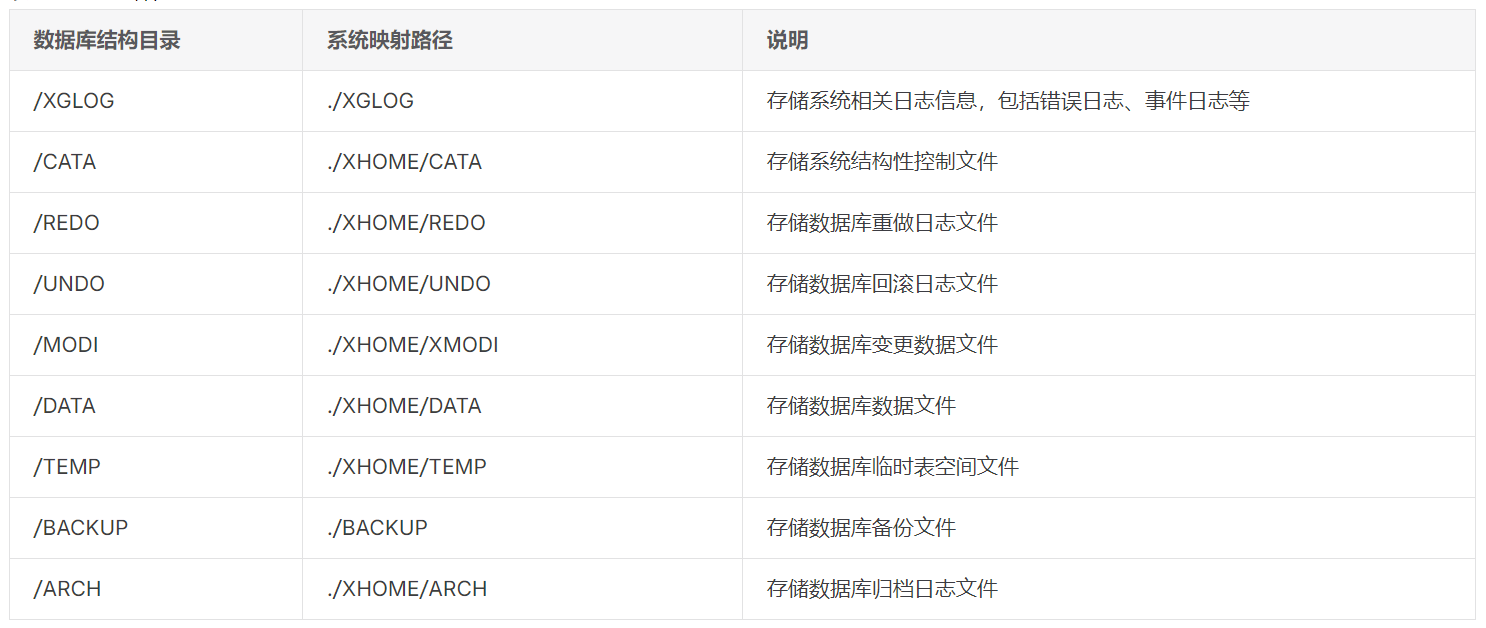Click the /DATA directory cell
This screenshot has height=628, width=1486.
[65, 406]
